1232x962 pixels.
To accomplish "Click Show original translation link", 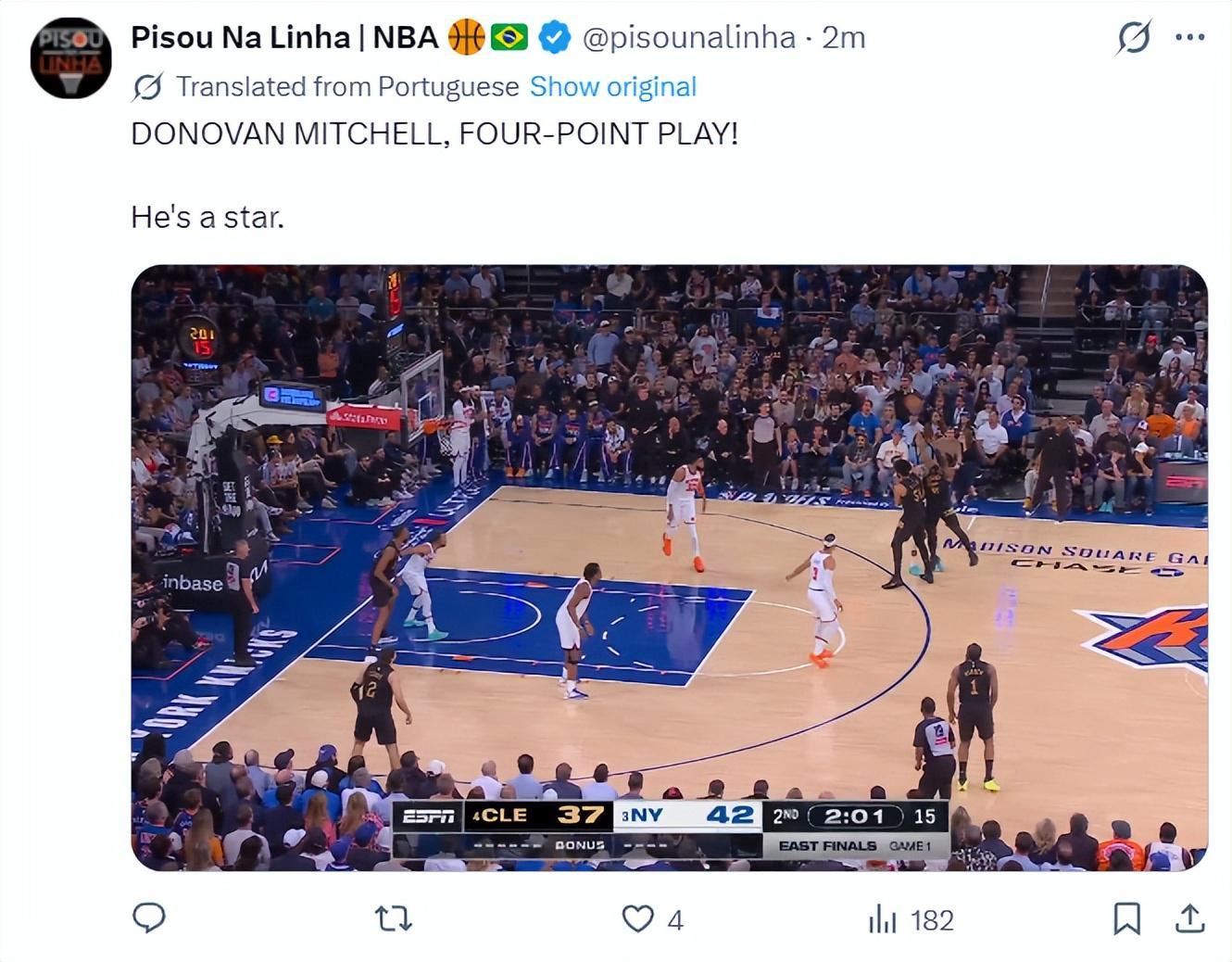I will (612, 86).
